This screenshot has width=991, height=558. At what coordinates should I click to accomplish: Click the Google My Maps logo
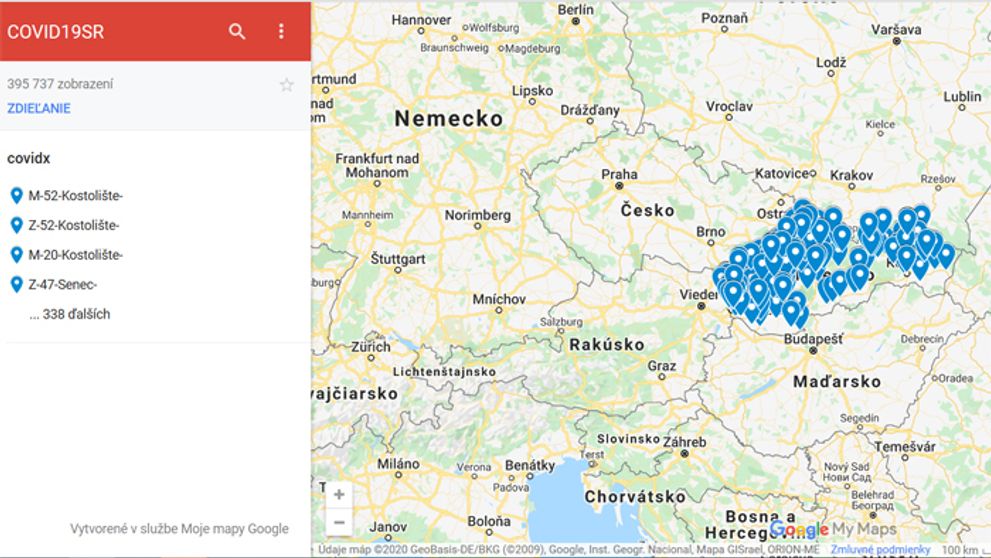(x=833, y=530)
